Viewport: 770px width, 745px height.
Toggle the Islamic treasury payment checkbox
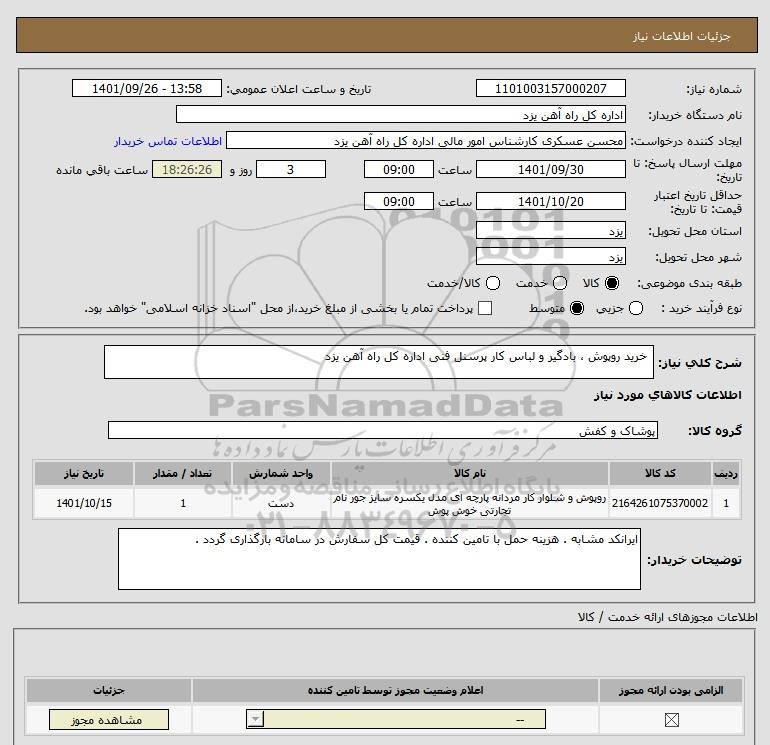[485, 308]
